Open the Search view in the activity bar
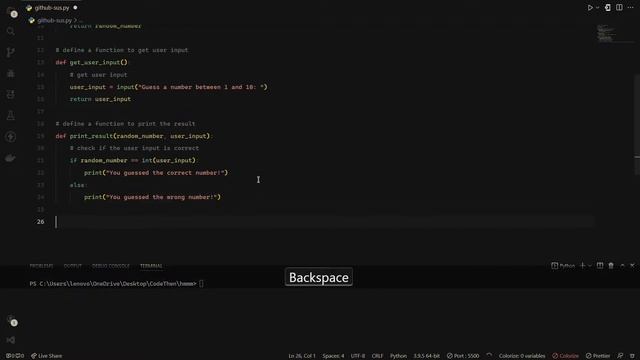 coord(11,31)
